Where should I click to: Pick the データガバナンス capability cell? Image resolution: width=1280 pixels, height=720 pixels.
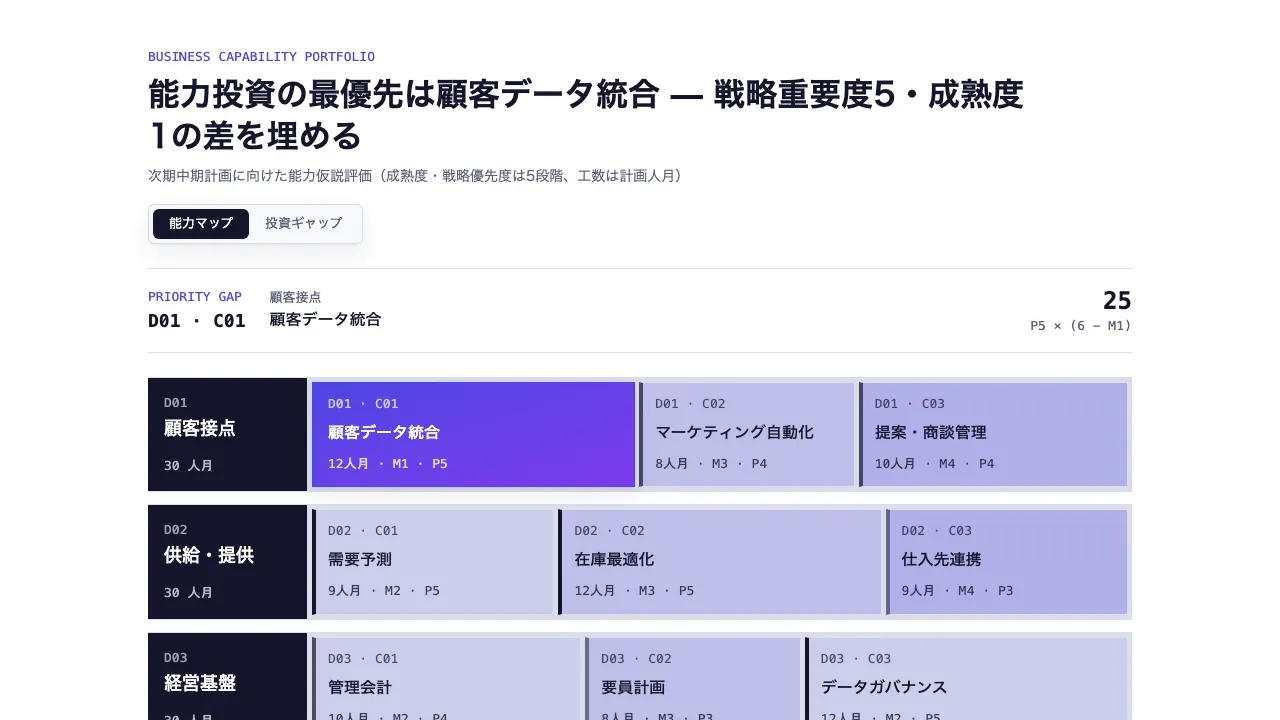[x=966, y=679]
